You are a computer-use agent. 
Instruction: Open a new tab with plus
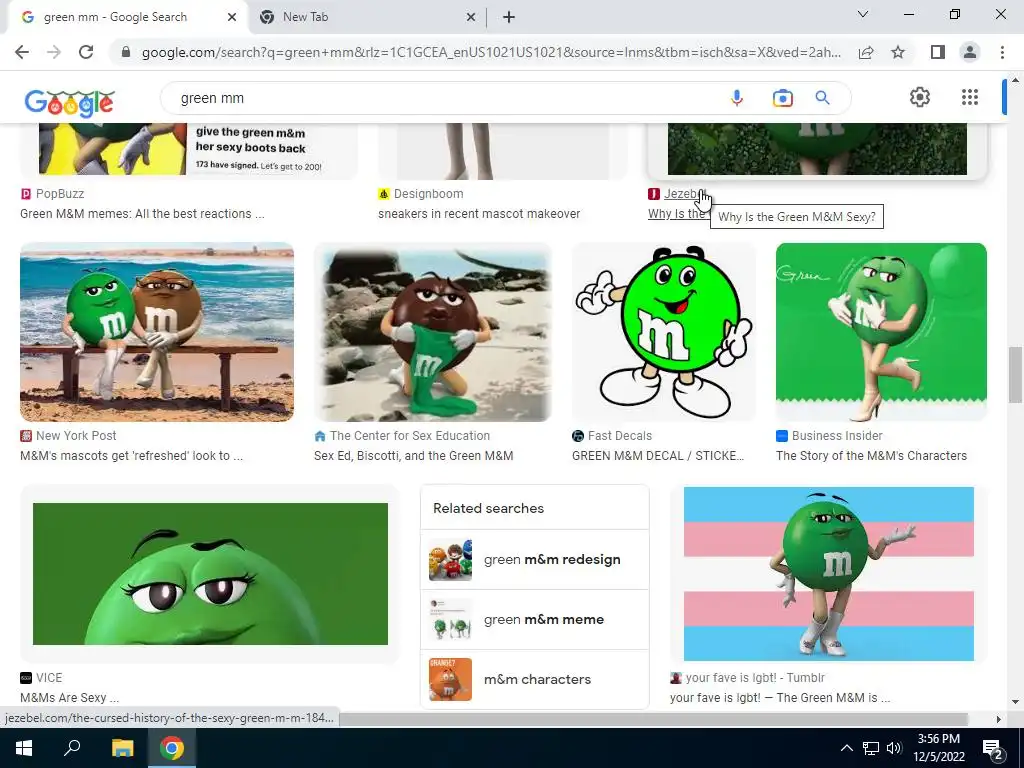(x=509, y=17)
